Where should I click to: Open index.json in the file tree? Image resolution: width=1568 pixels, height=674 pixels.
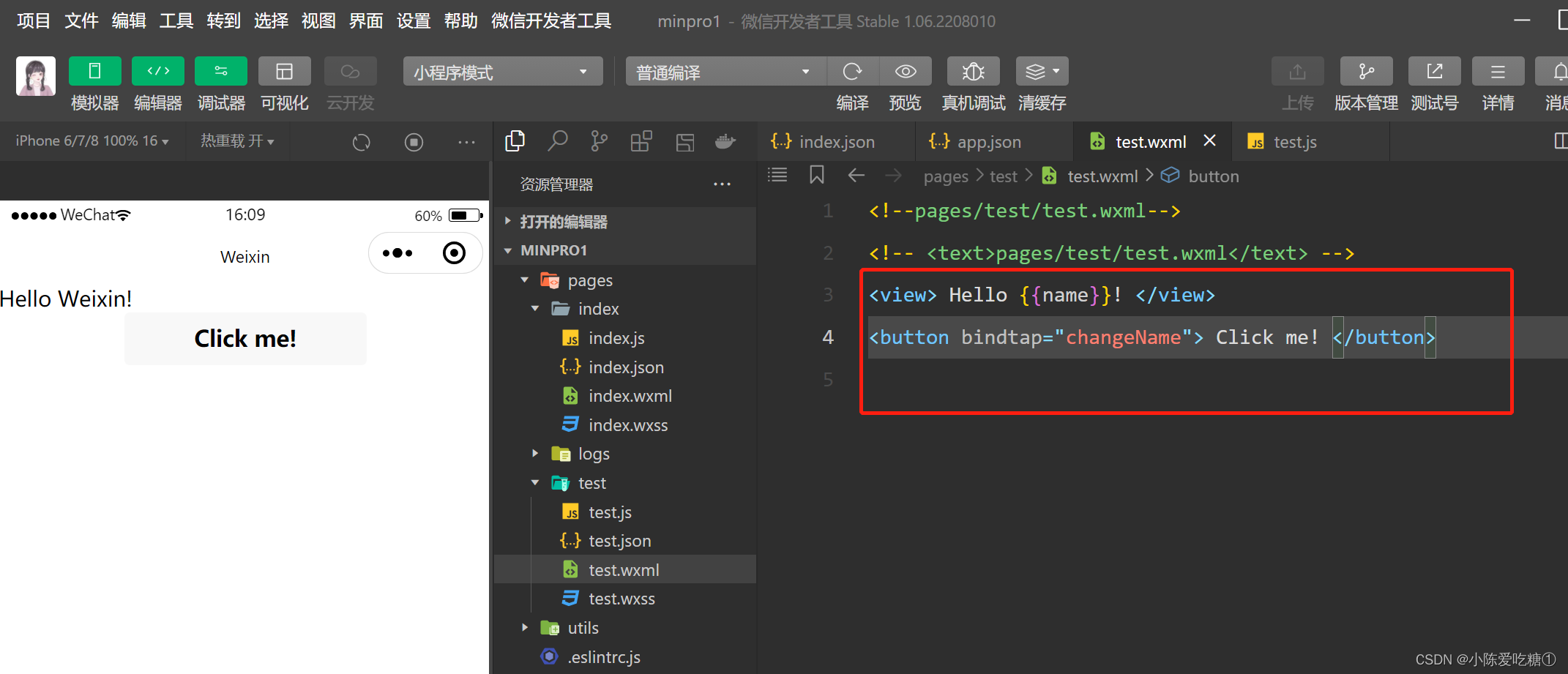625,367
